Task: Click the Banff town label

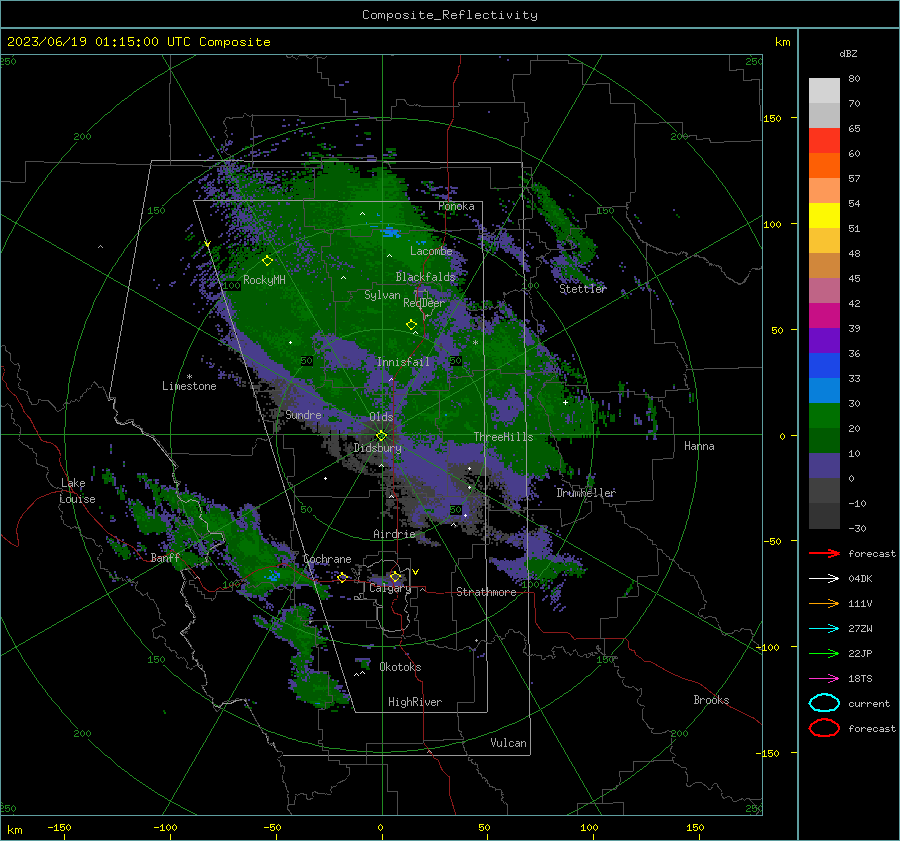Action: point(165,557)
